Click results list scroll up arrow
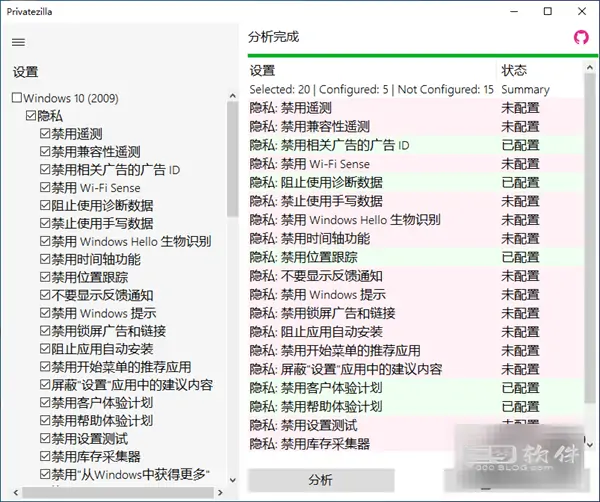600x502 pixels. point(590,67)
